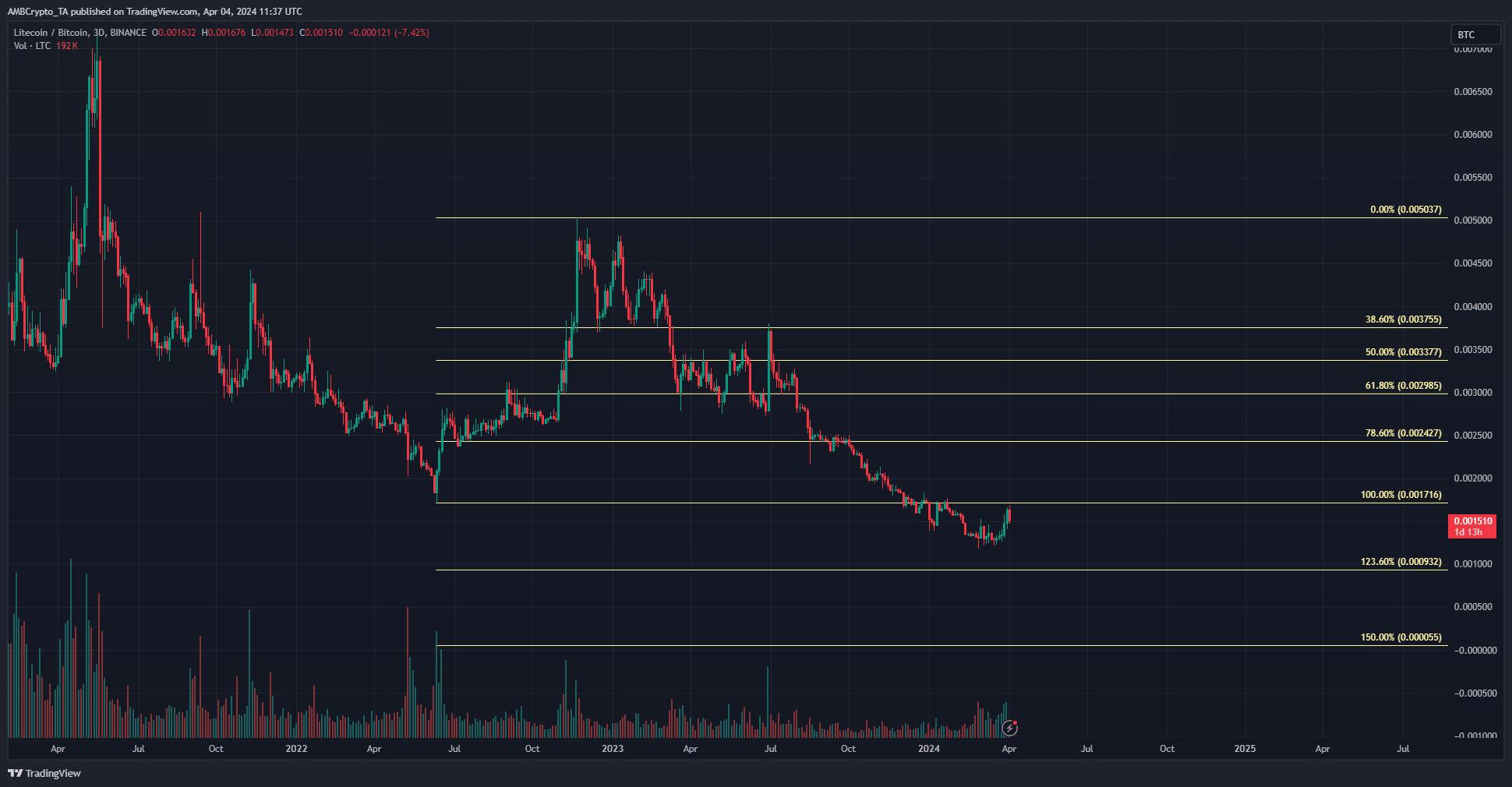1512x787 pixels.
Task: Click the 0.003000 price axis label
Action: click(1473, 393)
